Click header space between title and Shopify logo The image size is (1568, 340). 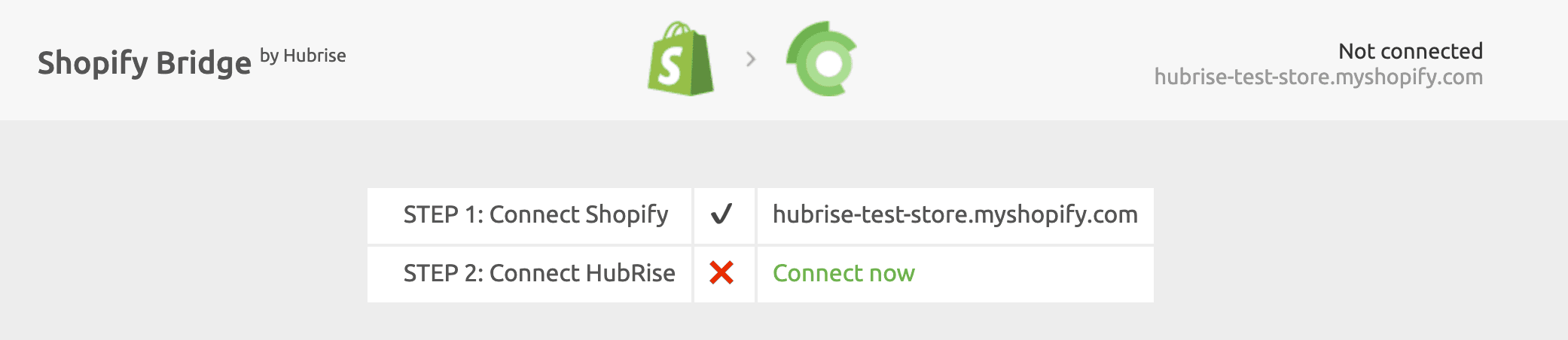coord(490,60)
